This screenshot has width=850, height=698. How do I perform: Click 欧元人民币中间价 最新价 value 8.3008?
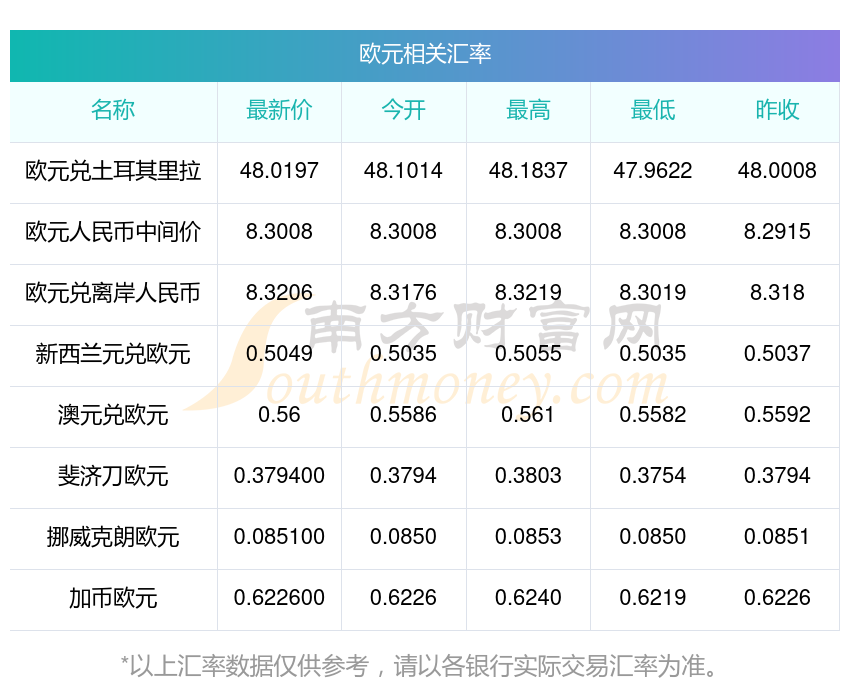[x=279, y=232]
